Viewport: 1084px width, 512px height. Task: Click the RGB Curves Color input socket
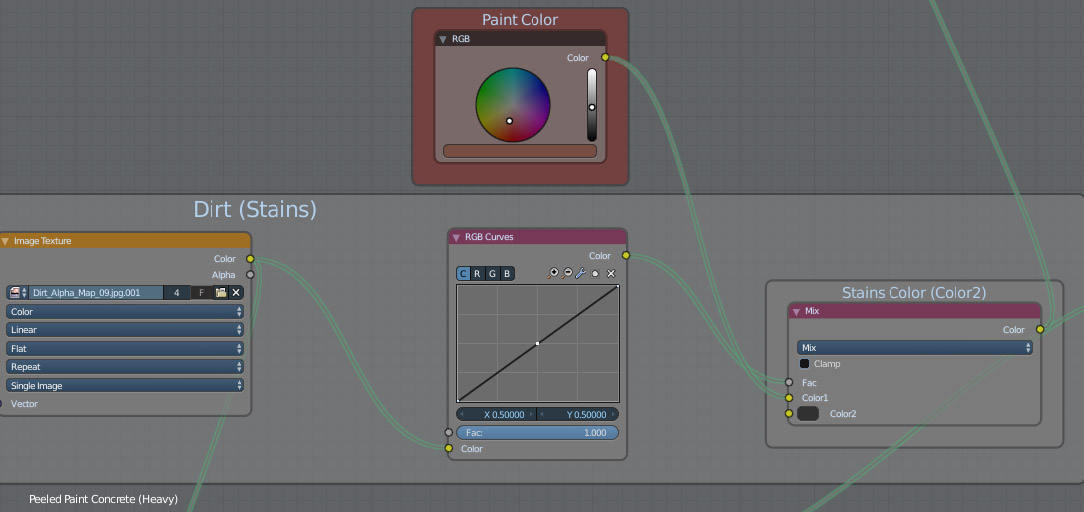click(x=449, y=448)
